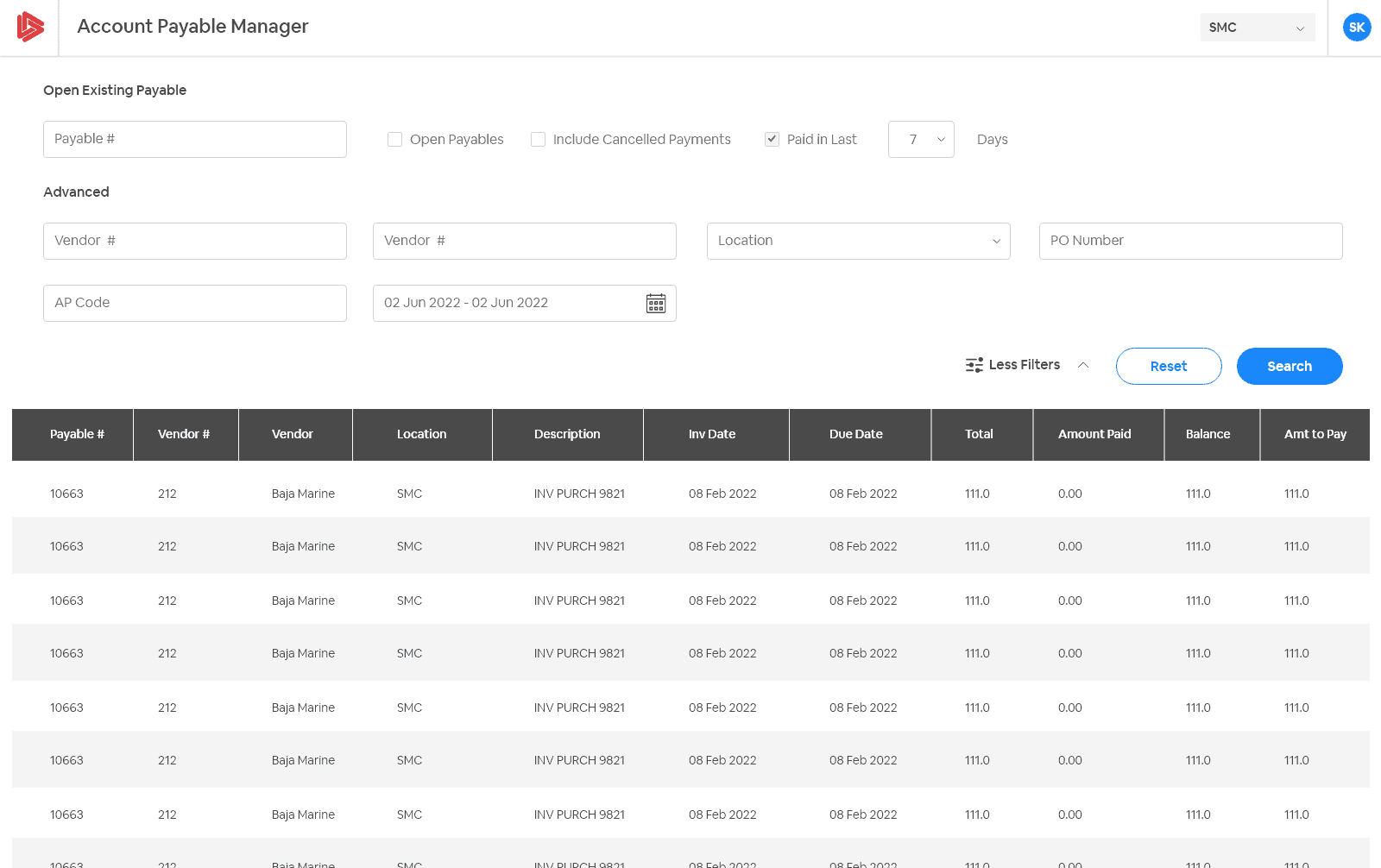The height and width of the screenshot is (868, 1381).
Task: Check Include Cancelled Payments
Action: 538,140
